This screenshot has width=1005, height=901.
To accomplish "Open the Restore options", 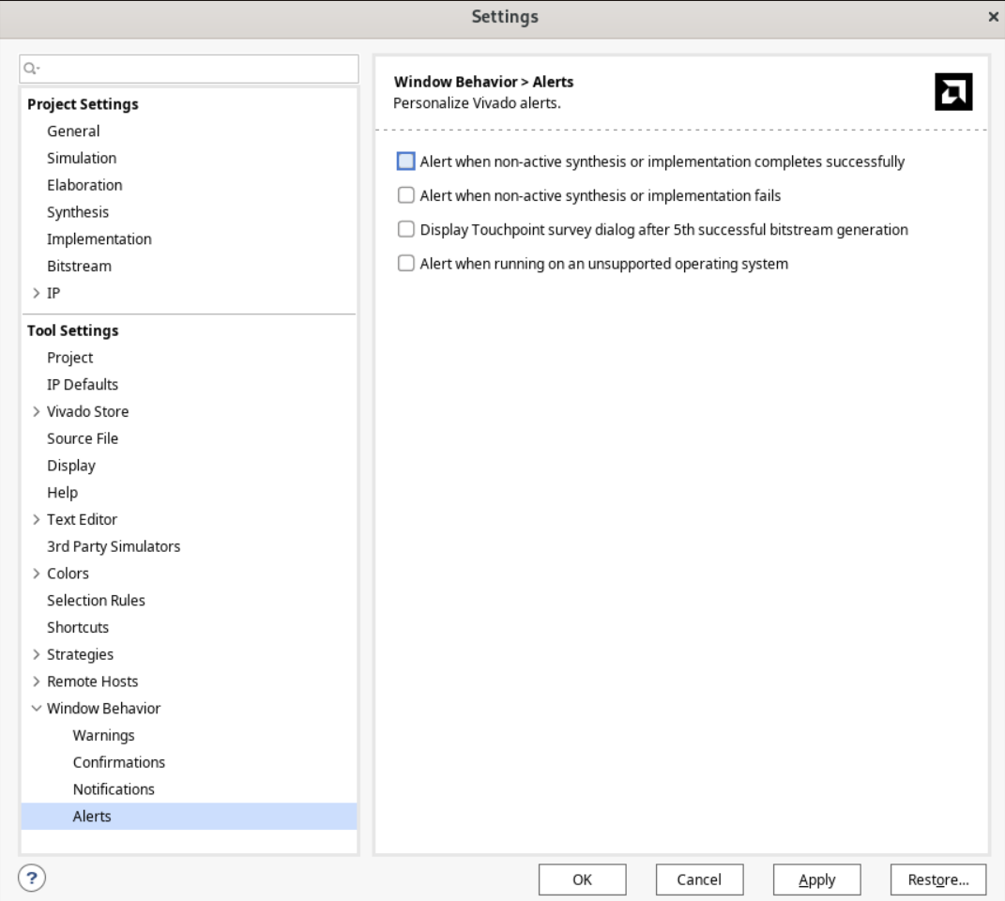I will (x=936, y=879).
